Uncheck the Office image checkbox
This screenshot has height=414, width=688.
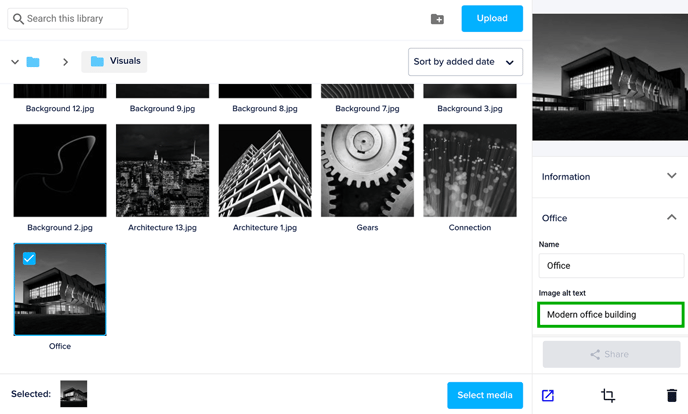click(29, 259)
